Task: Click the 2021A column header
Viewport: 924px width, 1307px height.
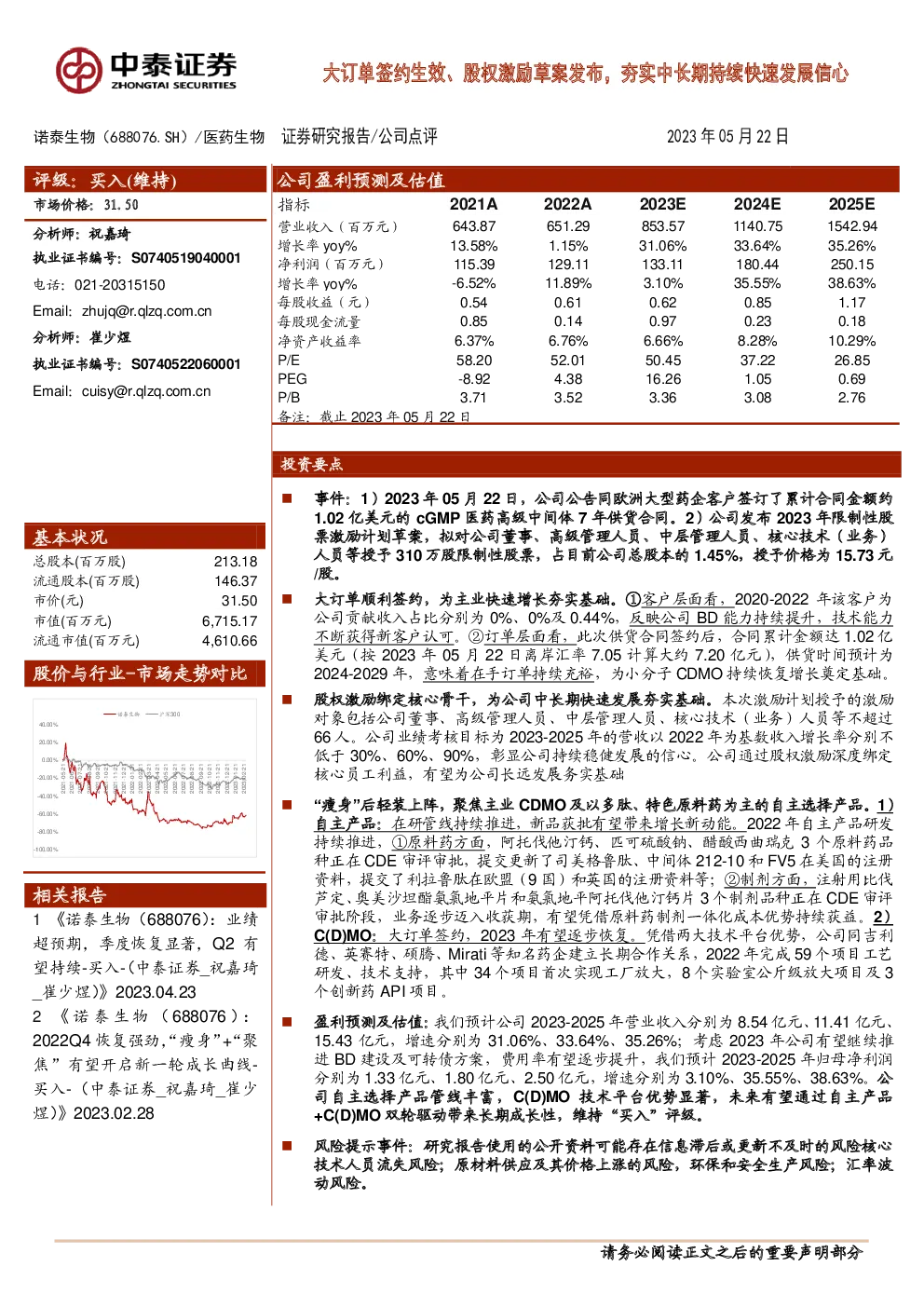Action: 474,204
